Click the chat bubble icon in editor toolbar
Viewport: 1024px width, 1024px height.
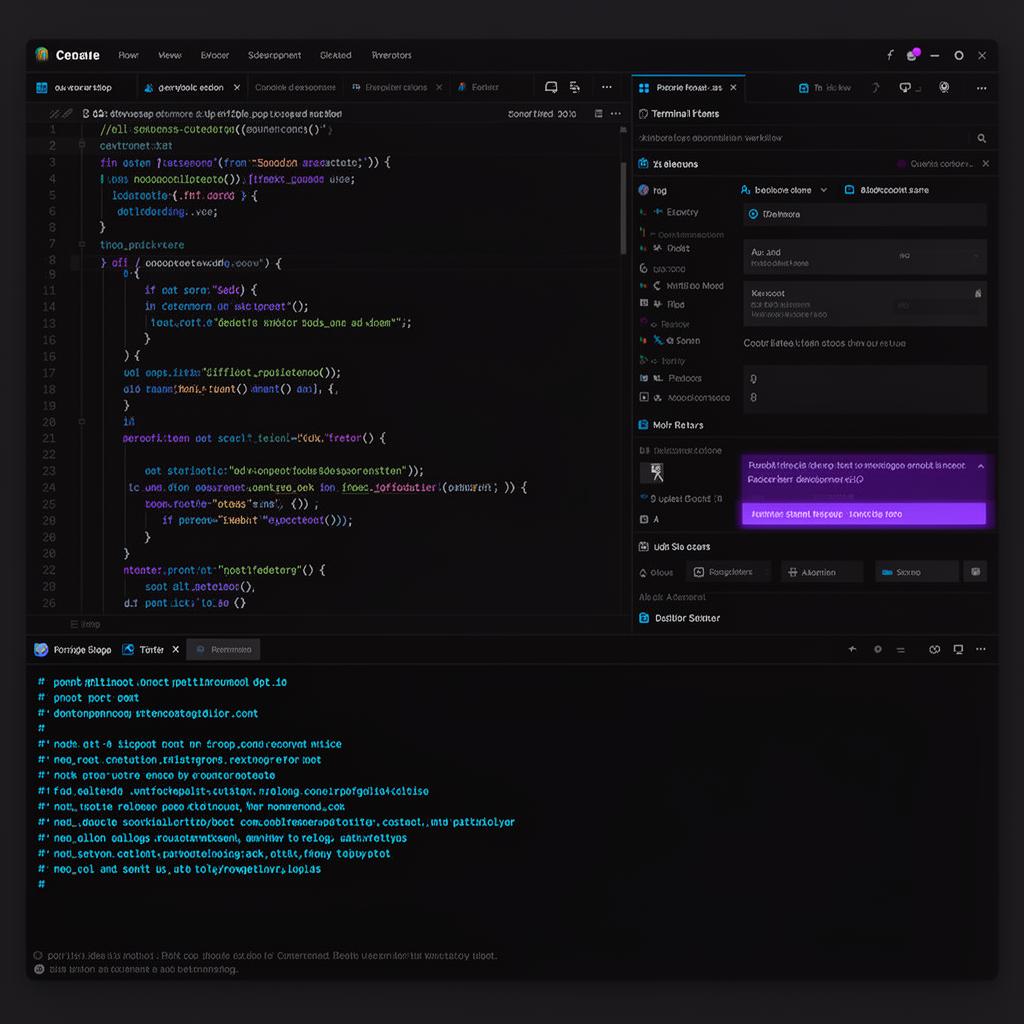pos(551,88)
